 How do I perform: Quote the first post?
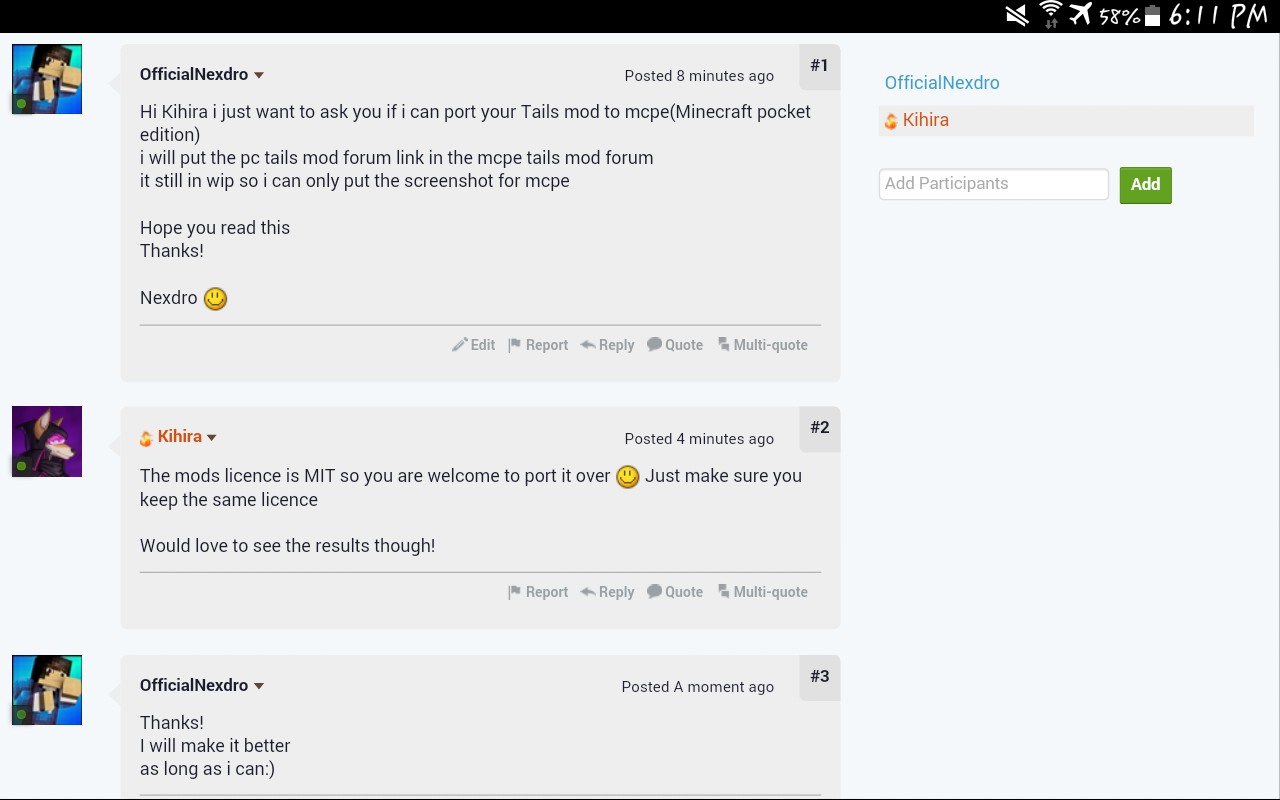(675, 345)
